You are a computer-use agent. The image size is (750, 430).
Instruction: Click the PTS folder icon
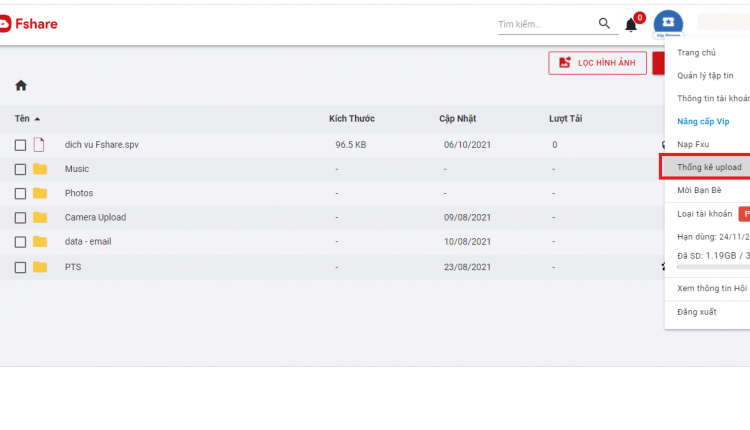click(x=40, y=267)
